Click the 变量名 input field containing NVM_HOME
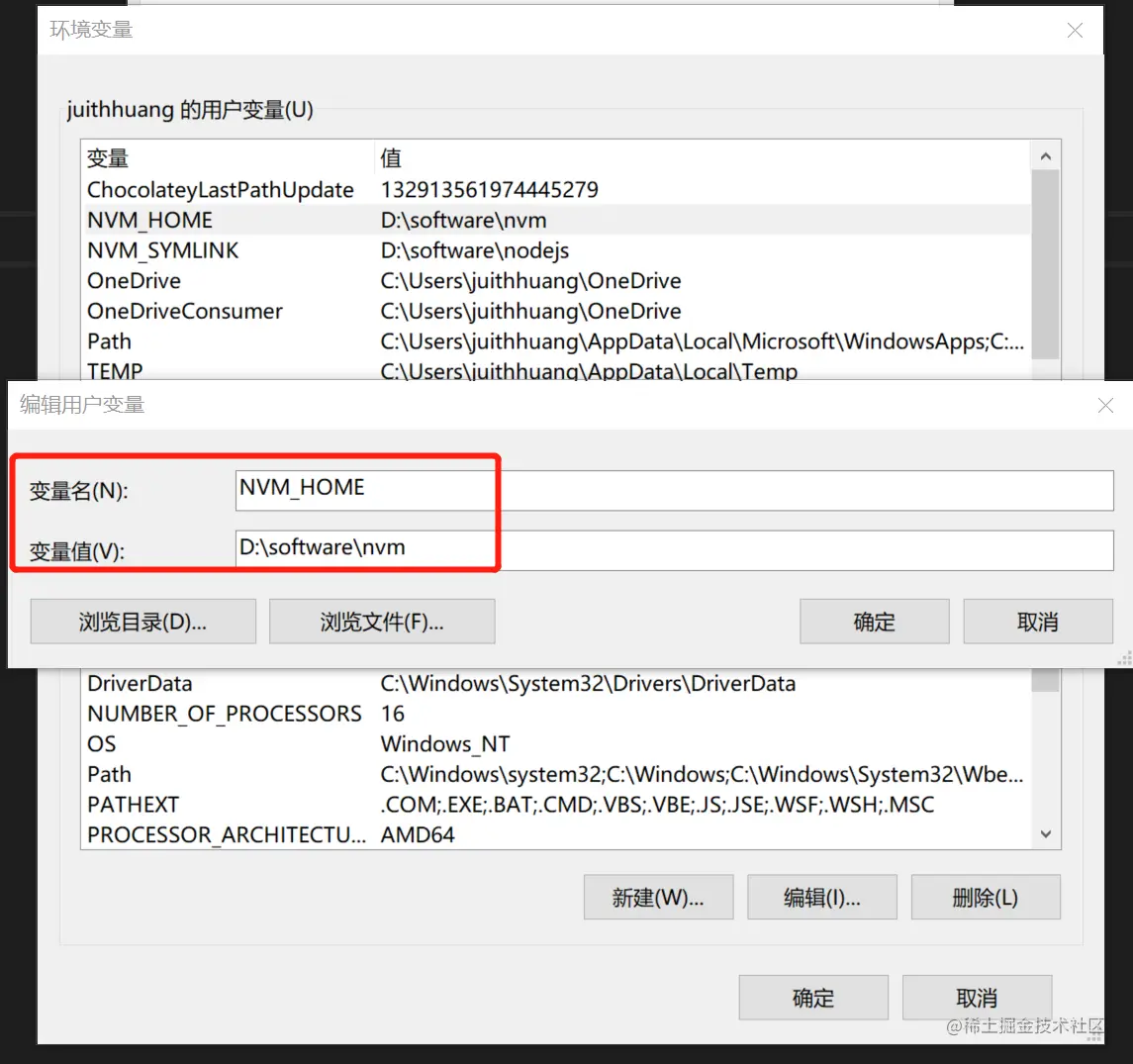Viewport: 1133px width, 1064px height. [674, 490]
